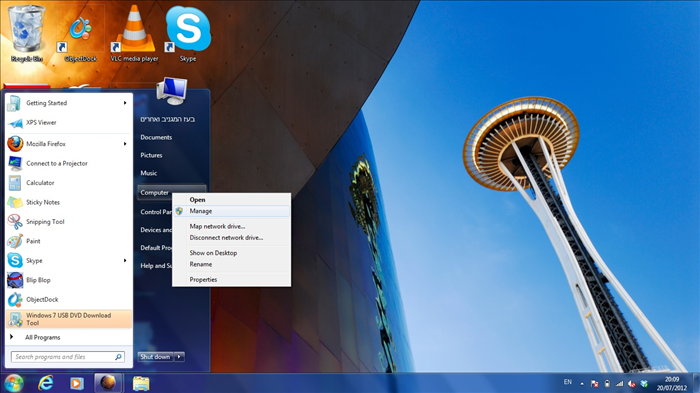This screenshot has width=700, height=393.
Task: Expand the Mozilla Firefox jump list arrow
Action: coord(125,144)
